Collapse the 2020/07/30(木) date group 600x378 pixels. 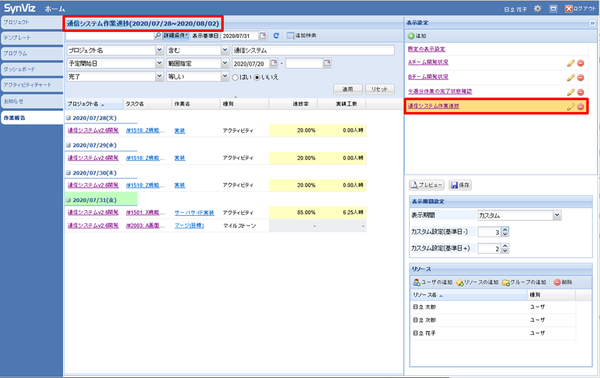[x=68, y=173]
